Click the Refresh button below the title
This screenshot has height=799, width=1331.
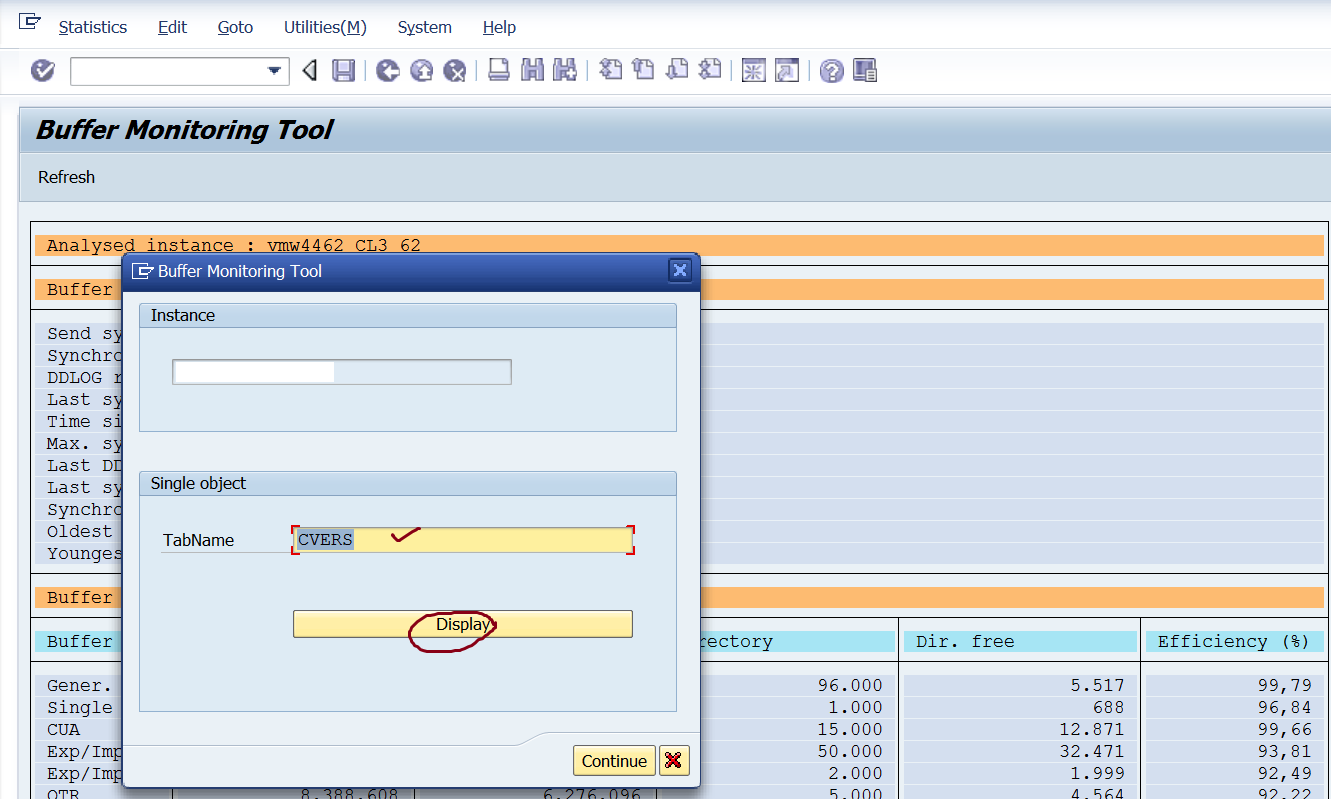pyautogui.click(x=66, y=177)
